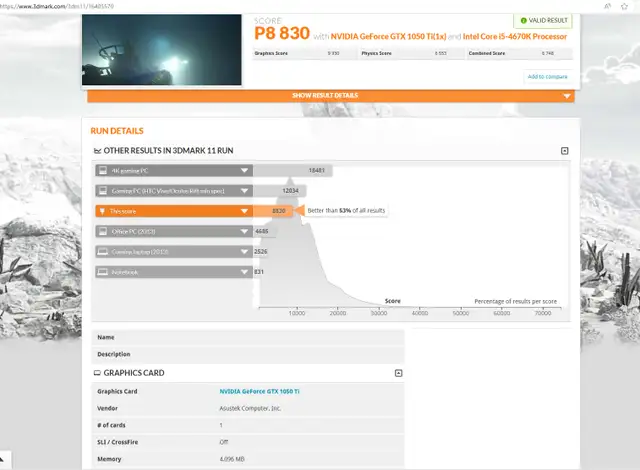The height and width of the screenshot is (470, 640).
Task: Expand the Notebook dropdown arrow
Action: pos(244,272)
